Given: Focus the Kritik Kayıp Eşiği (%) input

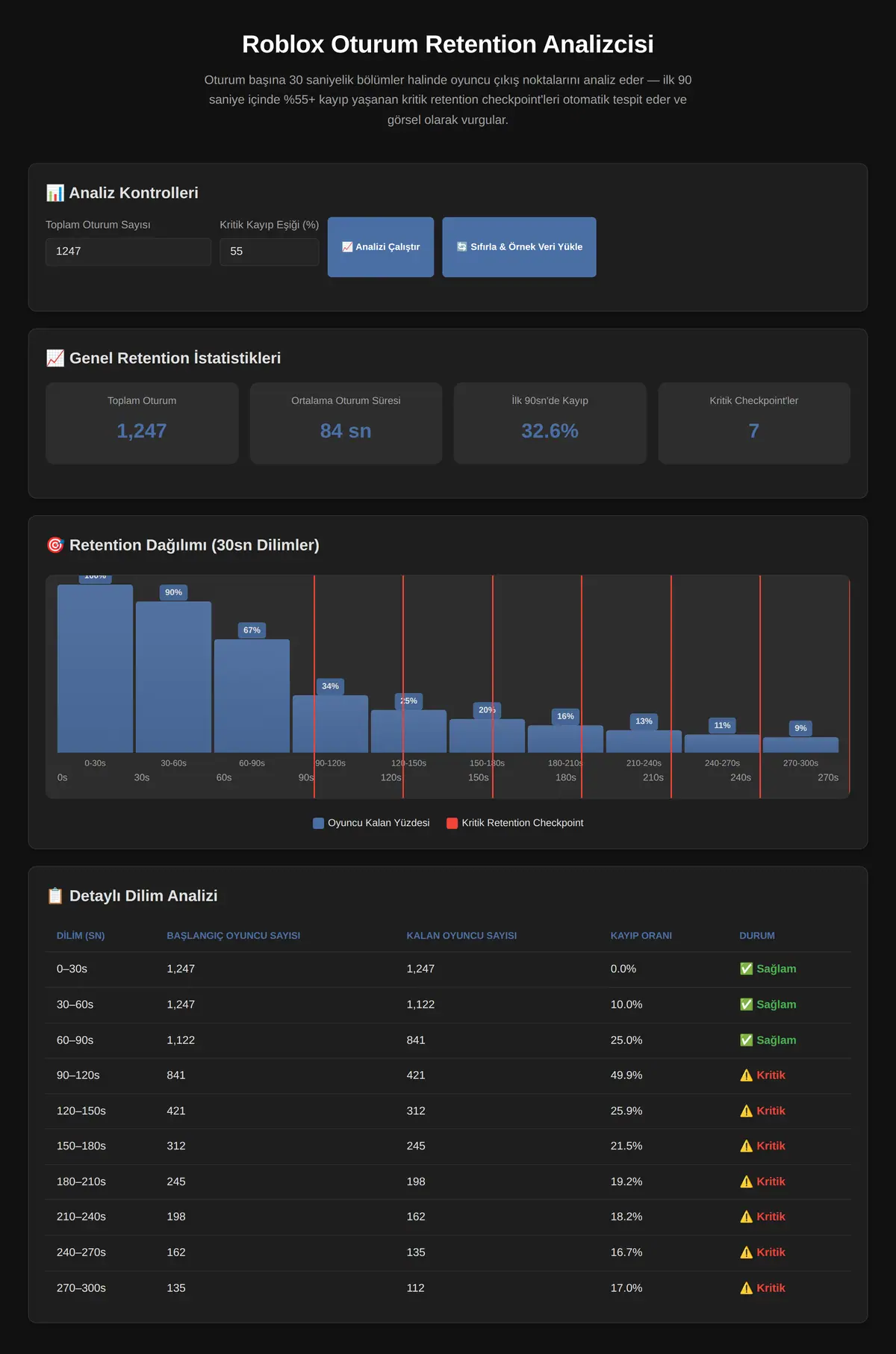Looking at the screenshot, I should click(x=270, y=252).
